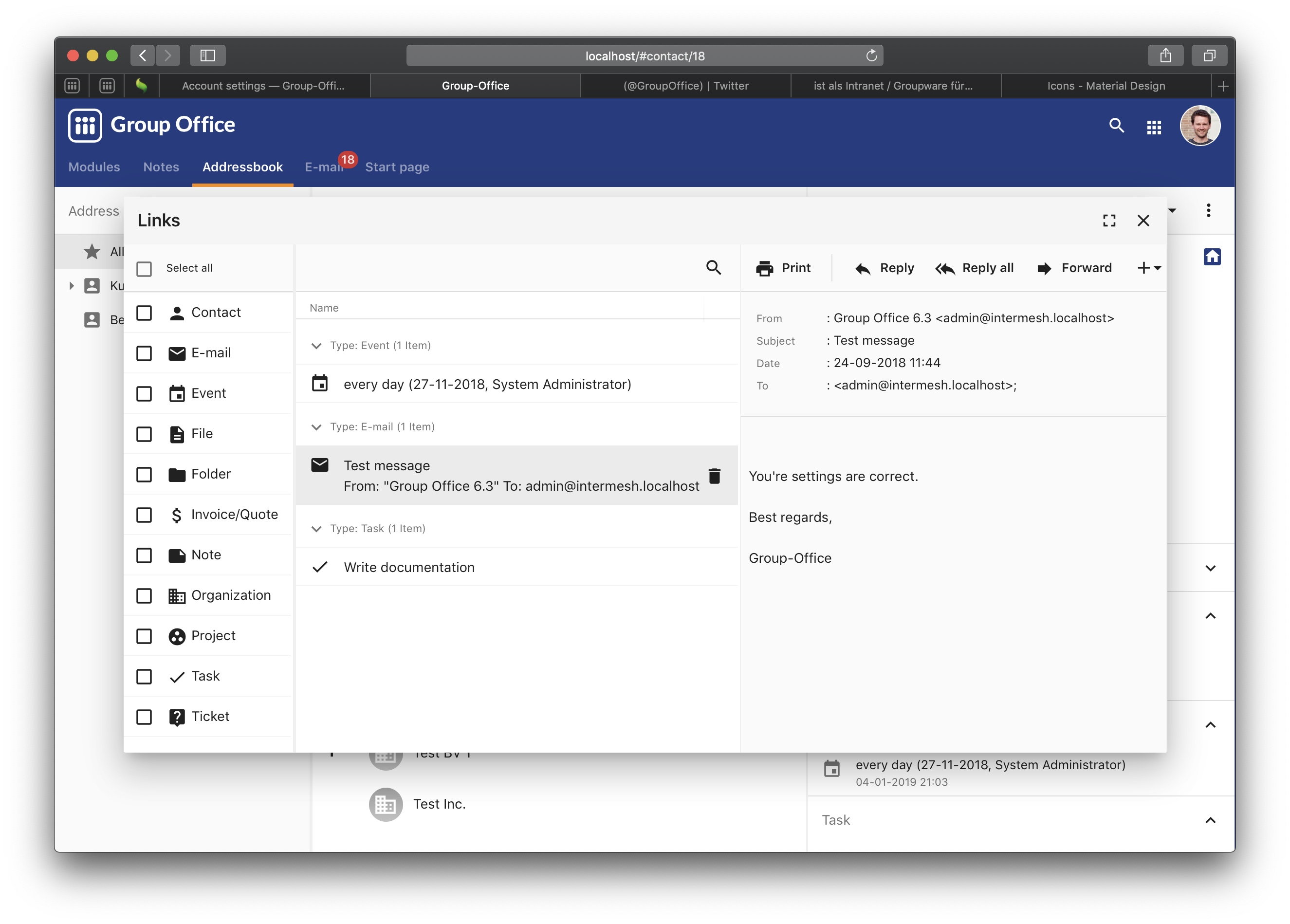Open Test Inc. in background contact list

click(x=439, y=804)
